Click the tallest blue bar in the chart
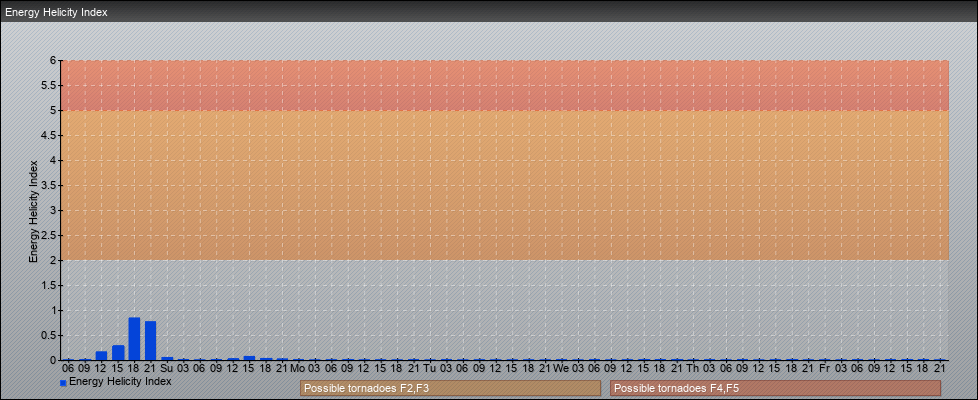 (x=134, y=339)
